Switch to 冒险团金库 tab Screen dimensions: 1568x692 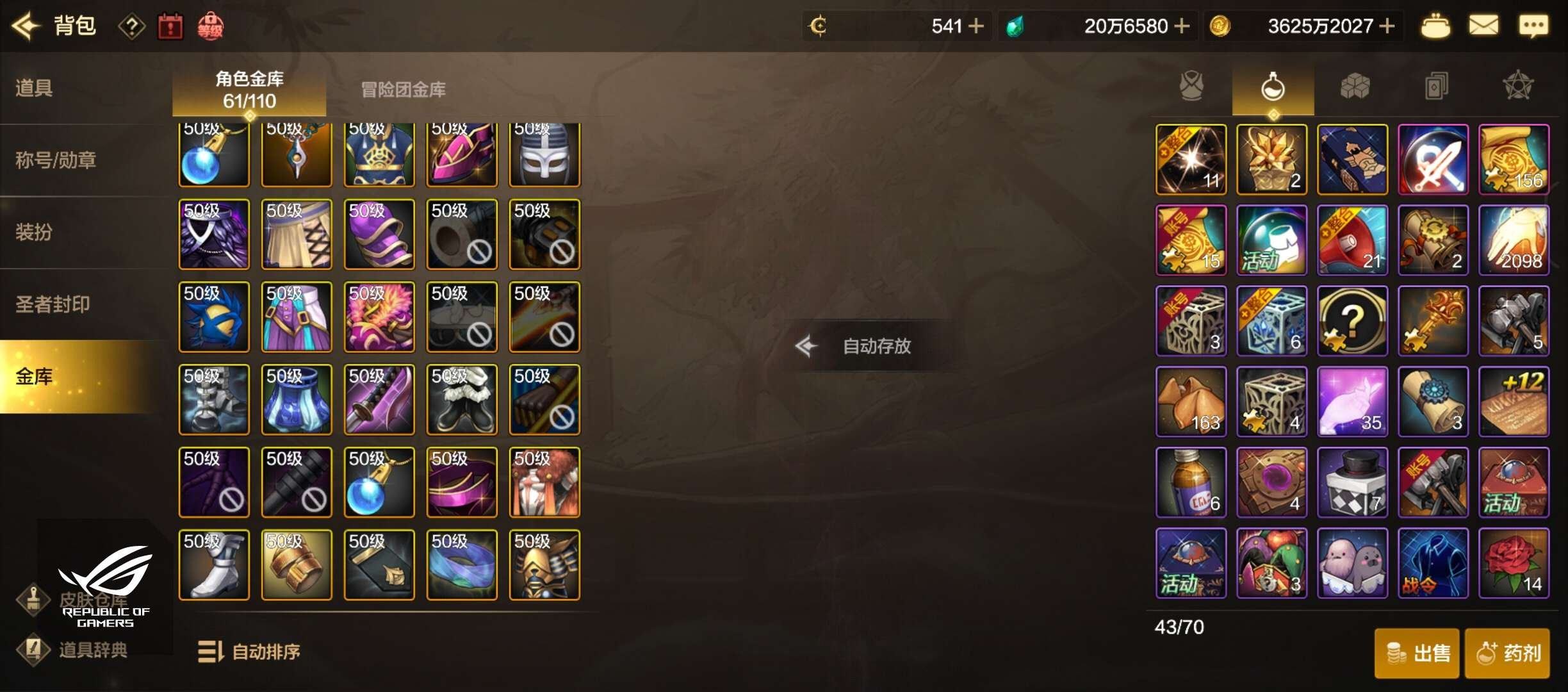tap(404, 90)
